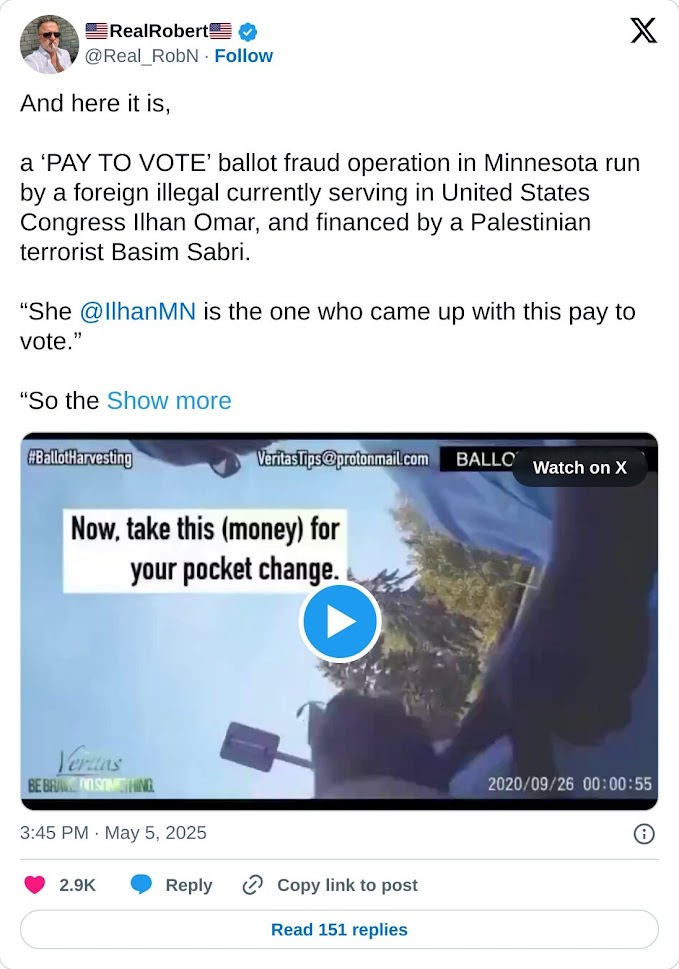Open RealRobert's profile avatar

click(49, 44)
